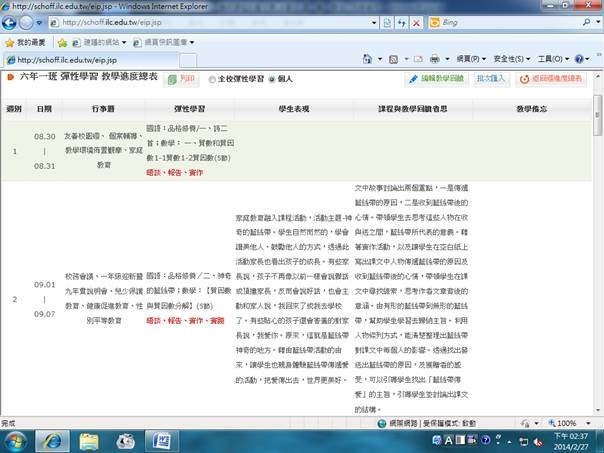The image size is (604, 453).
Task: Open Word from the Windows taskbar
Action: tap(164, 440)
